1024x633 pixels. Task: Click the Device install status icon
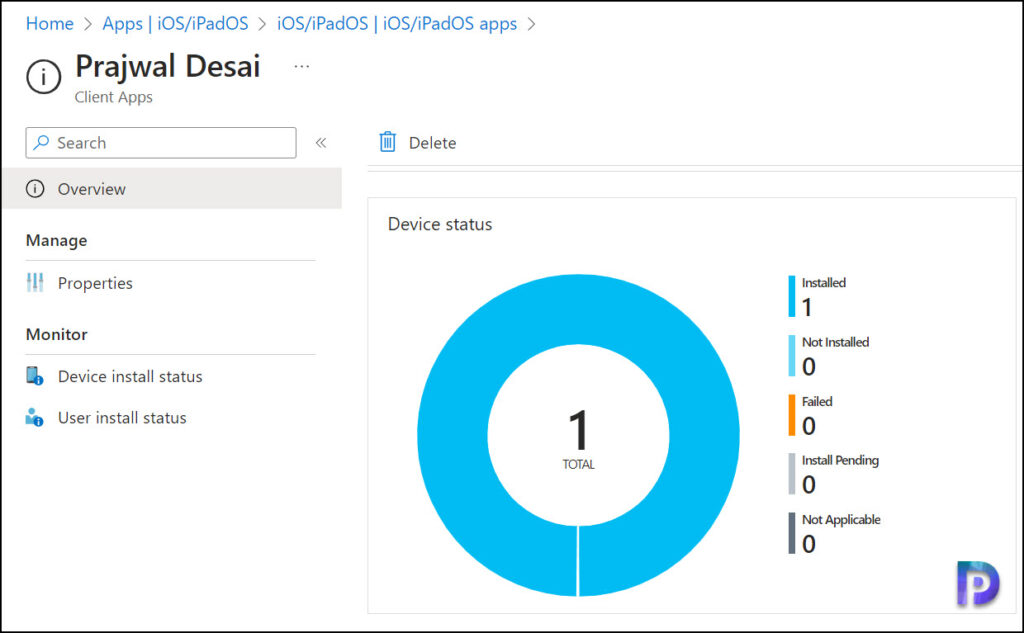35,376
